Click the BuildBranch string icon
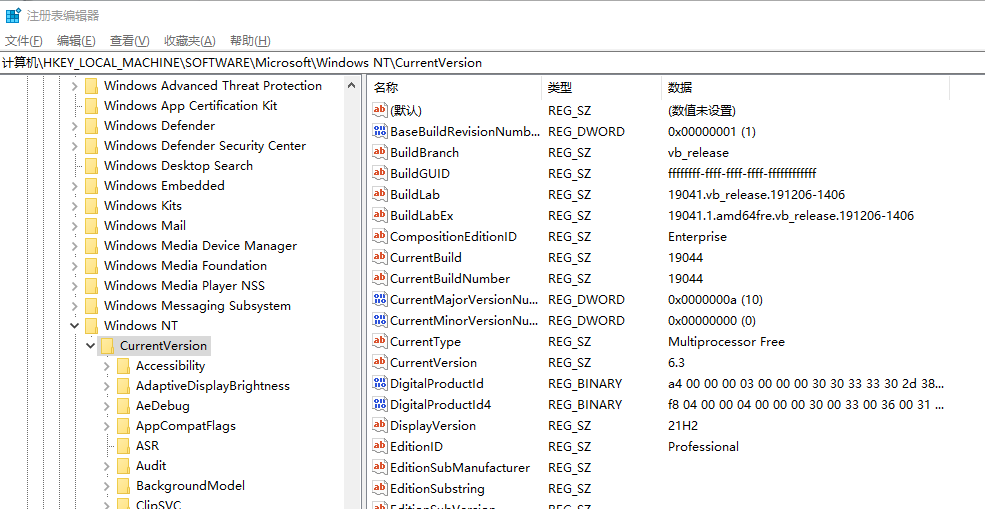Viewport: 985px width, 509px height. [x=380, y=152]
